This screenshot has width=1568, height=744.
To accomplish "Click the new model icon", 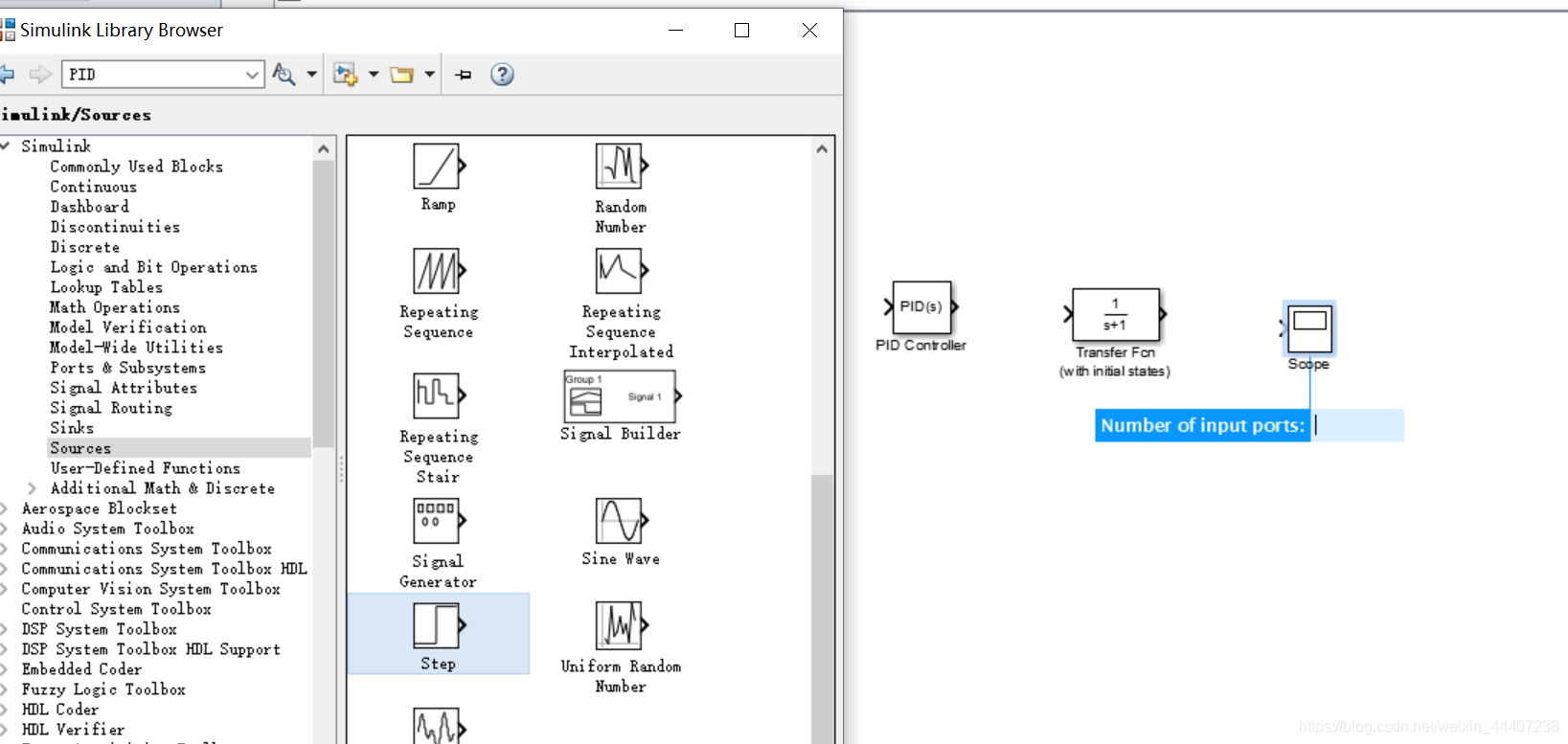I will [x=345, y=74].
